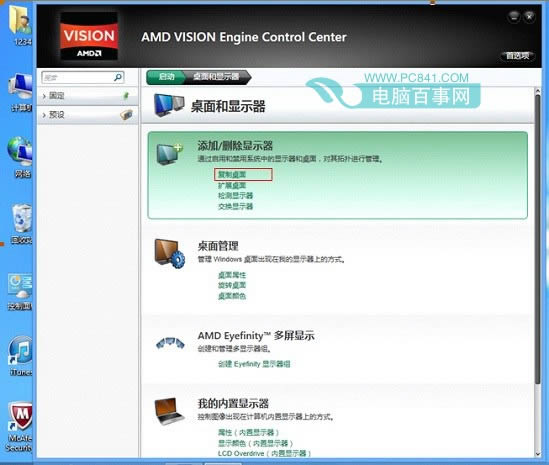The height and width of the screenshot is (465, 549).
Task: Click the search magnifier icon
Action: click(x=118, y=77)
